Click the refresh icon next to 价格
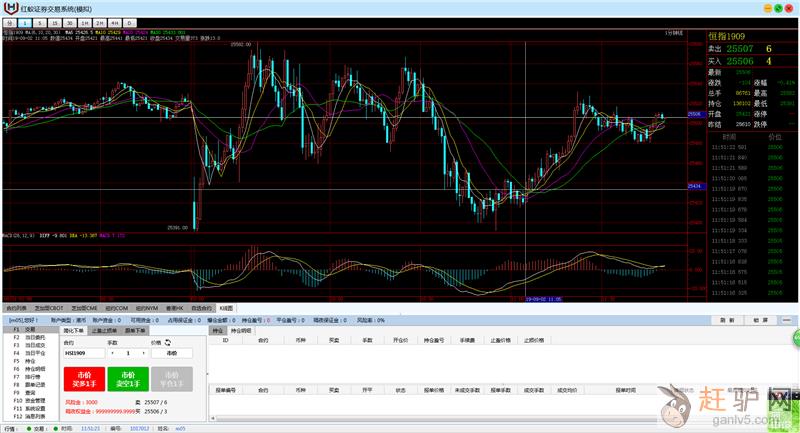Image resolution: width=800 pixels, height=433 pixels. [168, 341]
